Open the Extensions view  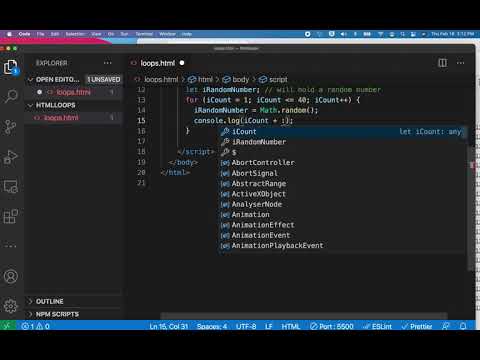11,216
